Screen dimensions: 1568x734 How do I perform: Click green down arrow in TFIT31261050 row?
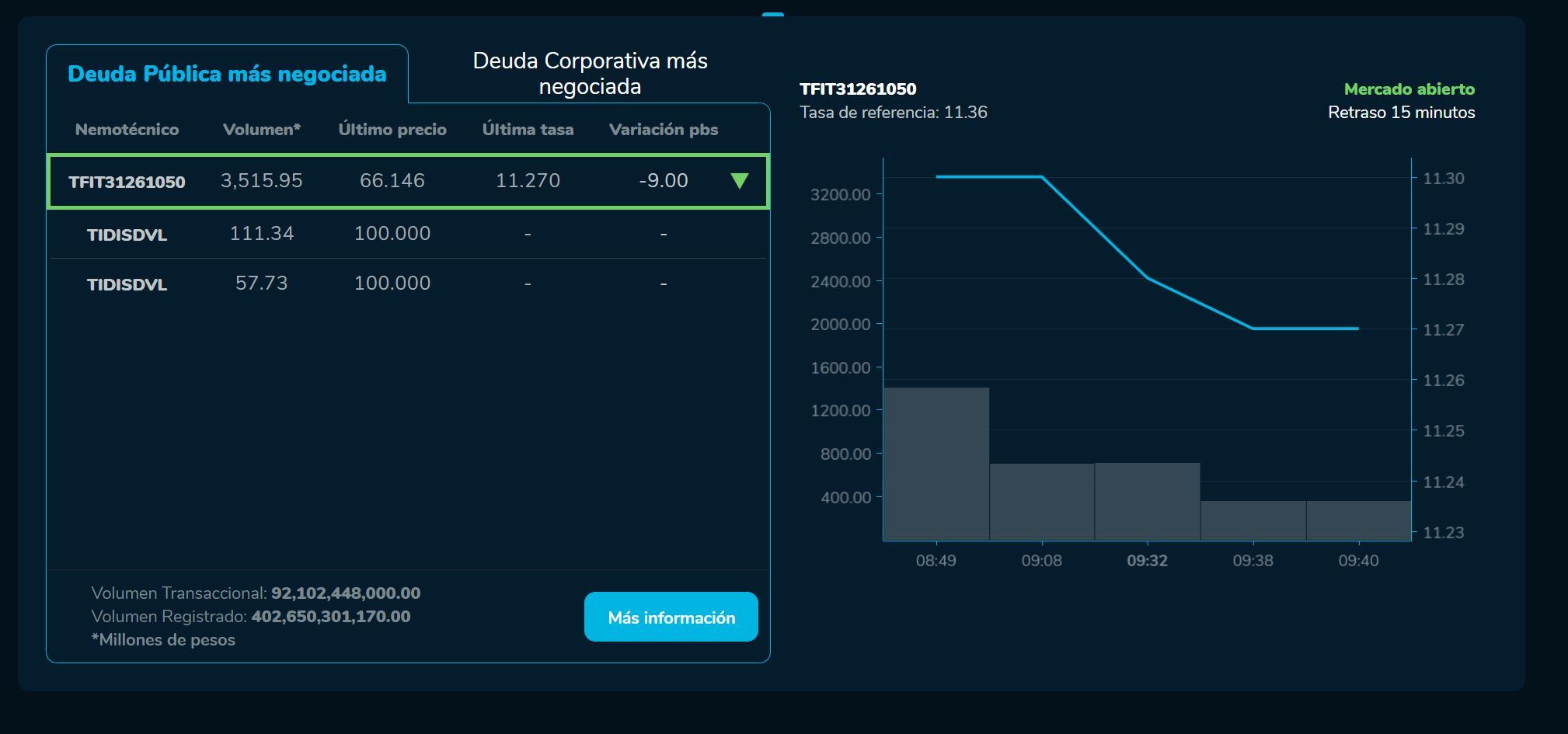tap(739, 181)
